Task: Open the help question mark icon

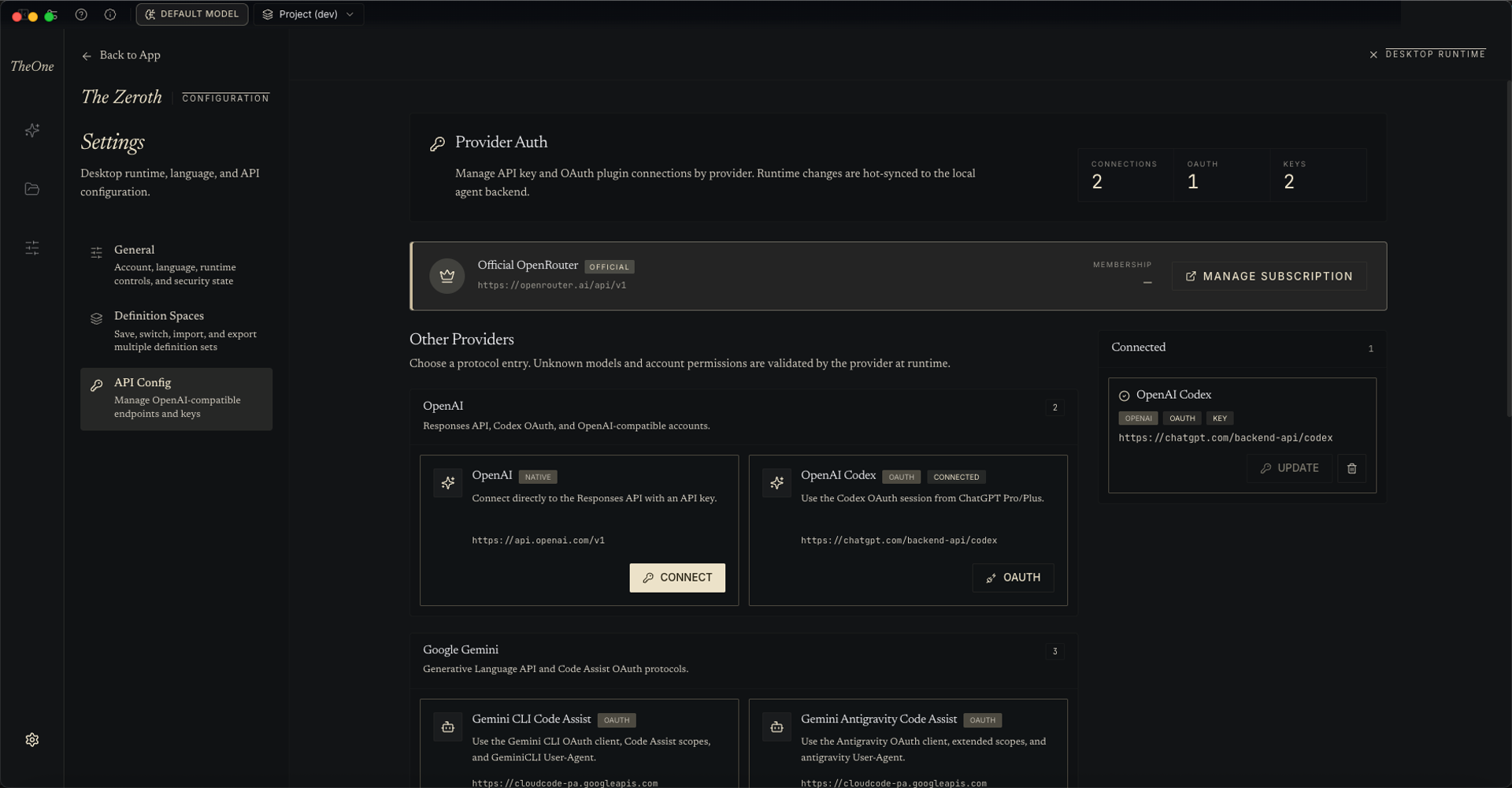Action: pyautogui.click(x=81, y=14)
